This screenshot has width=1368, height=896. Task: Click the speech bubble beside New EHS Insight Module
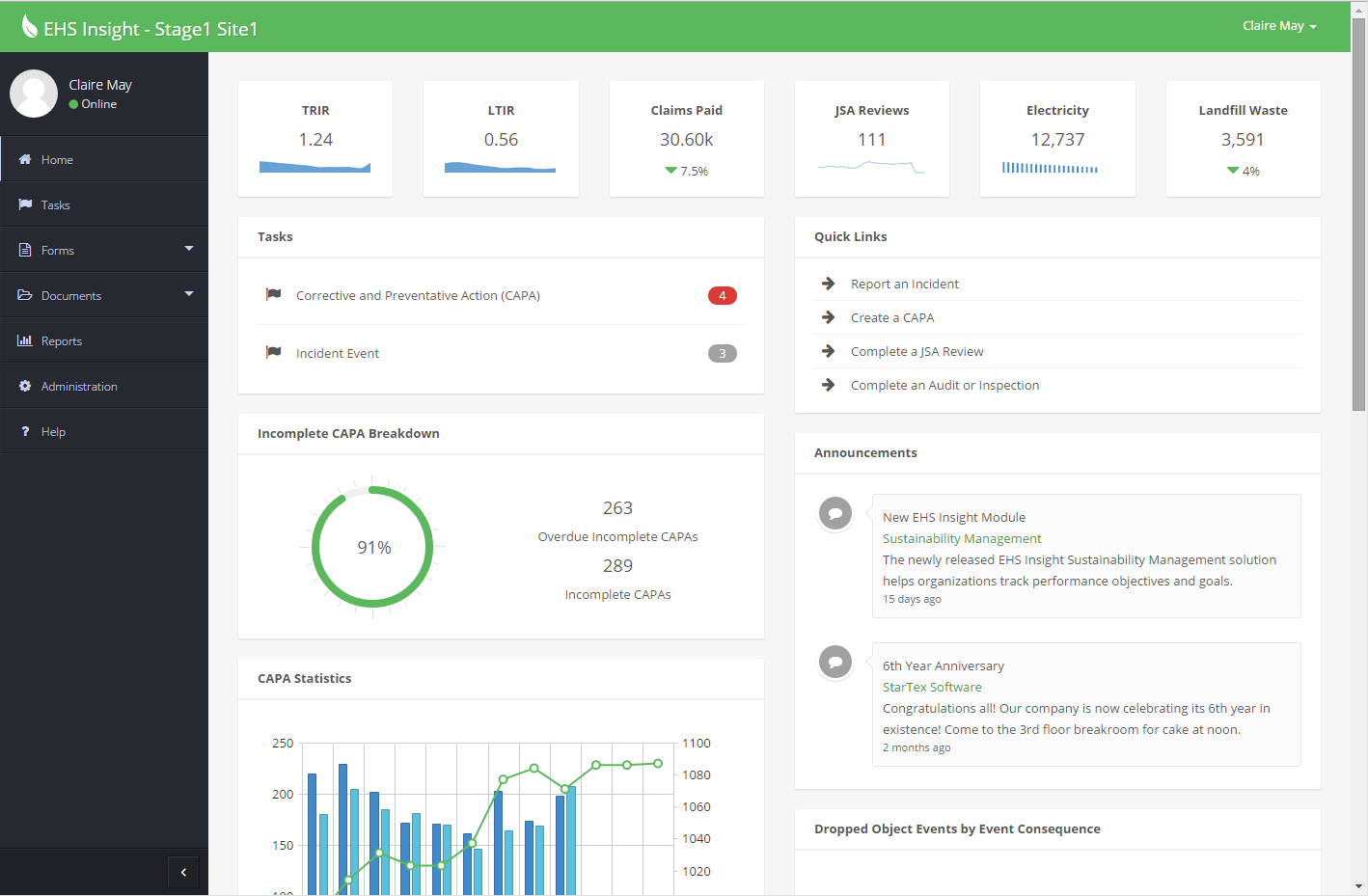point(834,513)
